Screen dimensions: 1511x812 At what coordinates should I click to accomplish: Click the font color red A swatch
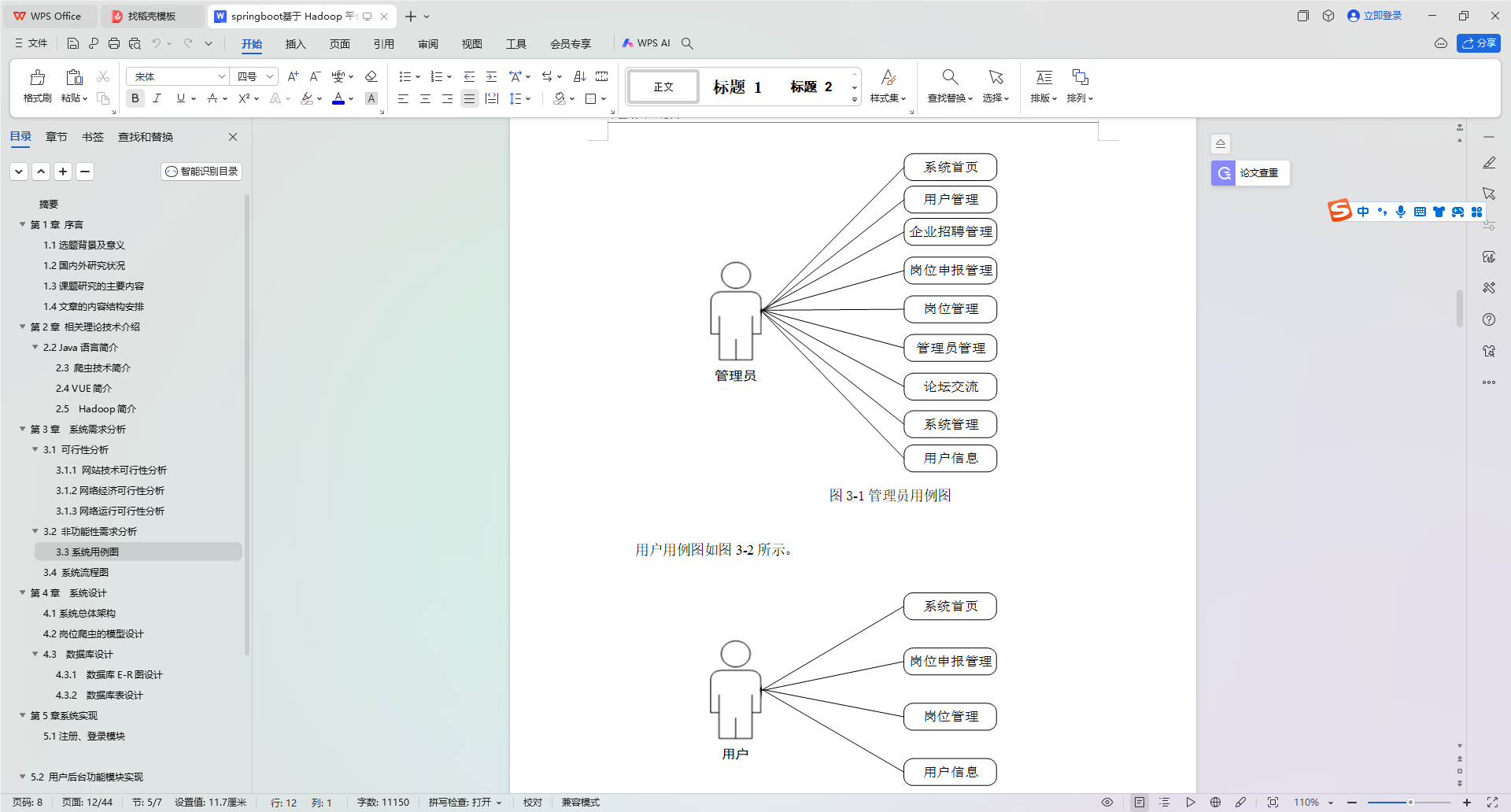pos(338,98)
